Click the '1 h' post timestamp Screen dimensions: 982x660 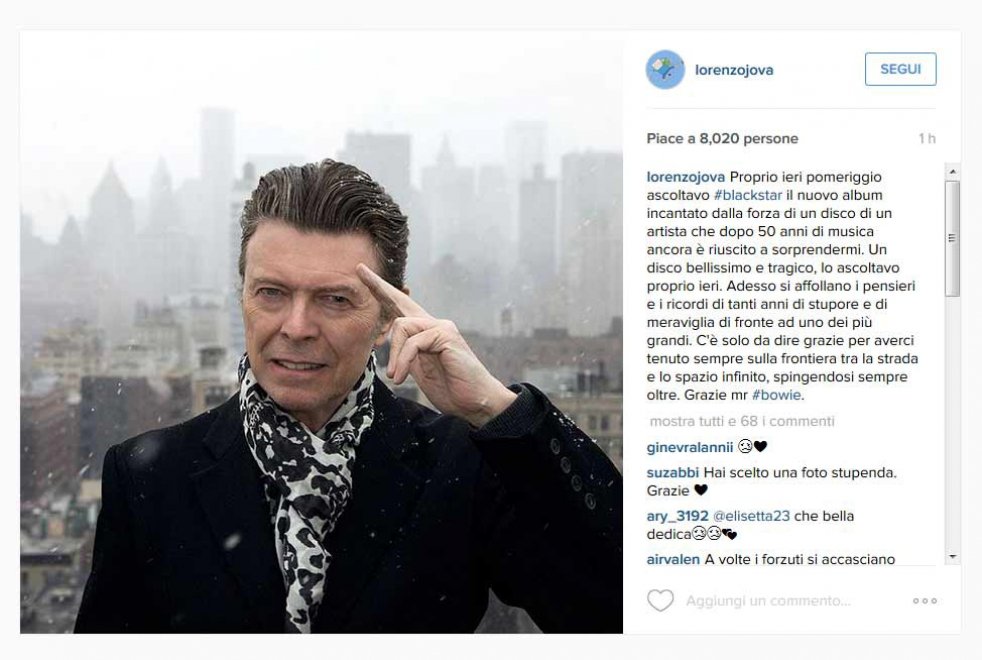click(x=927, y=138)
